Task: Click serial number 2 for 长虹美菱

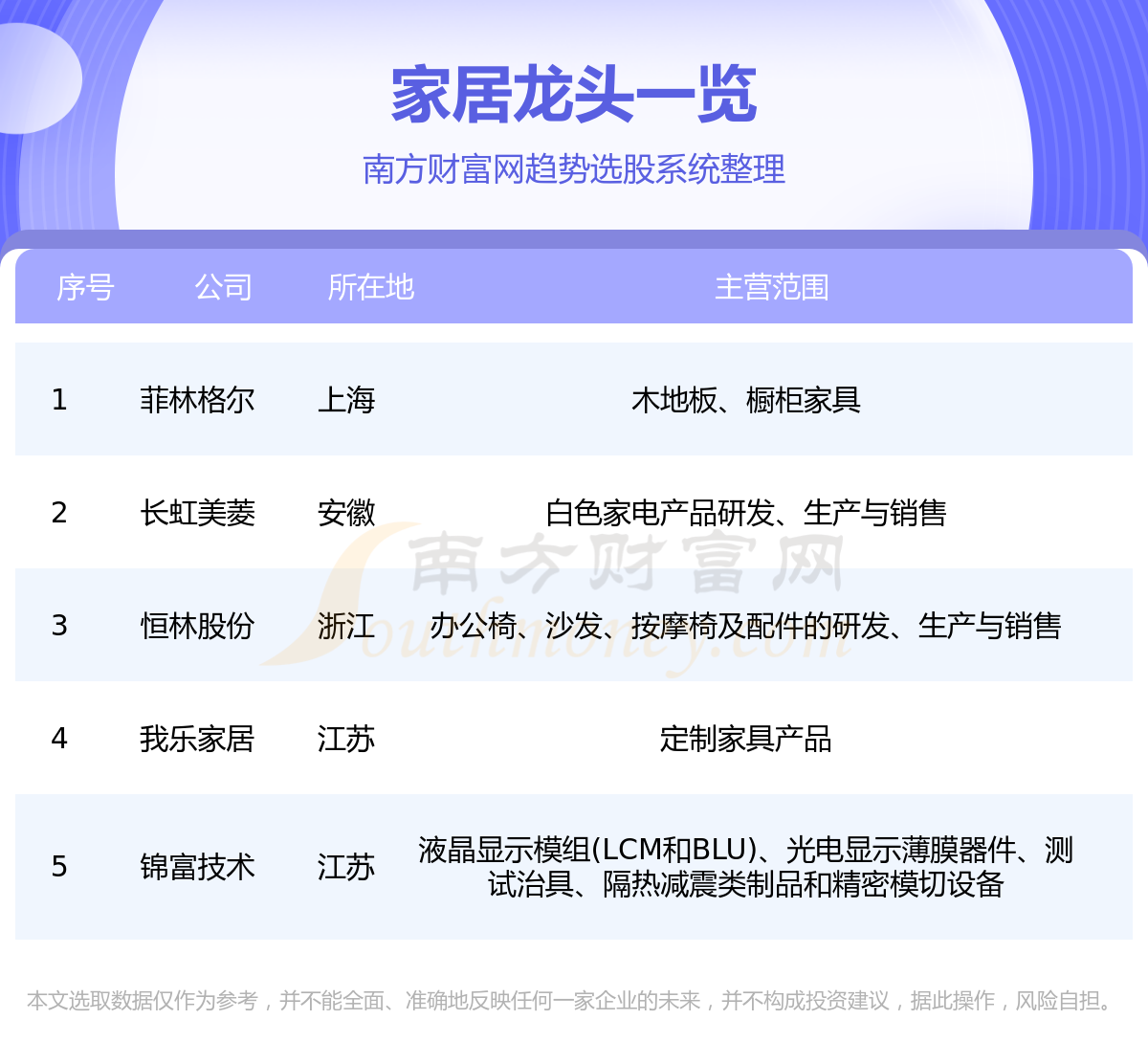Action: (x=59, y=512)
